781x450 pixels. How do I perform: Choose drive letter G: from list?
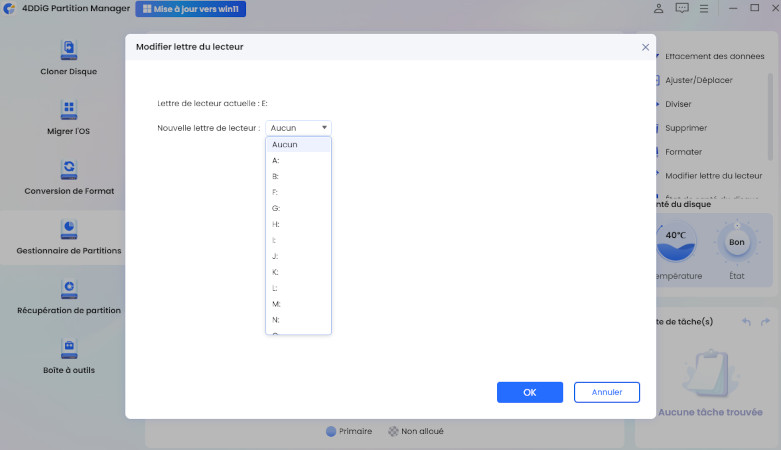click(298, 208)
